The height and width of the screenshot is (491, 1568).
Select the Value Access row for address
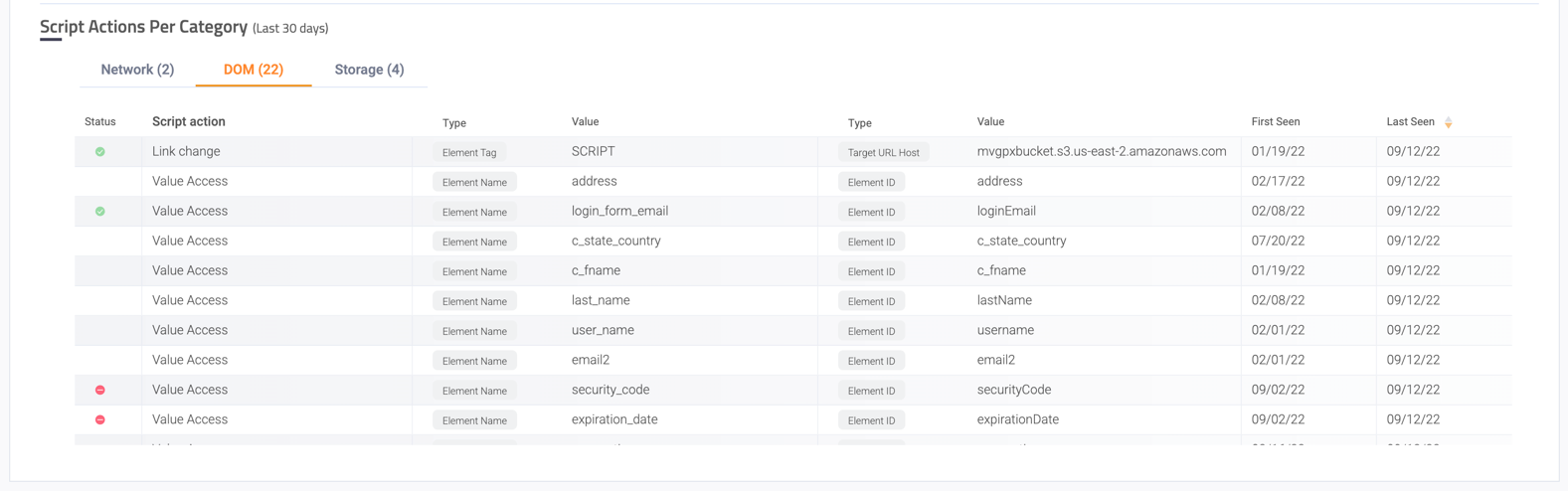(190, 182)
